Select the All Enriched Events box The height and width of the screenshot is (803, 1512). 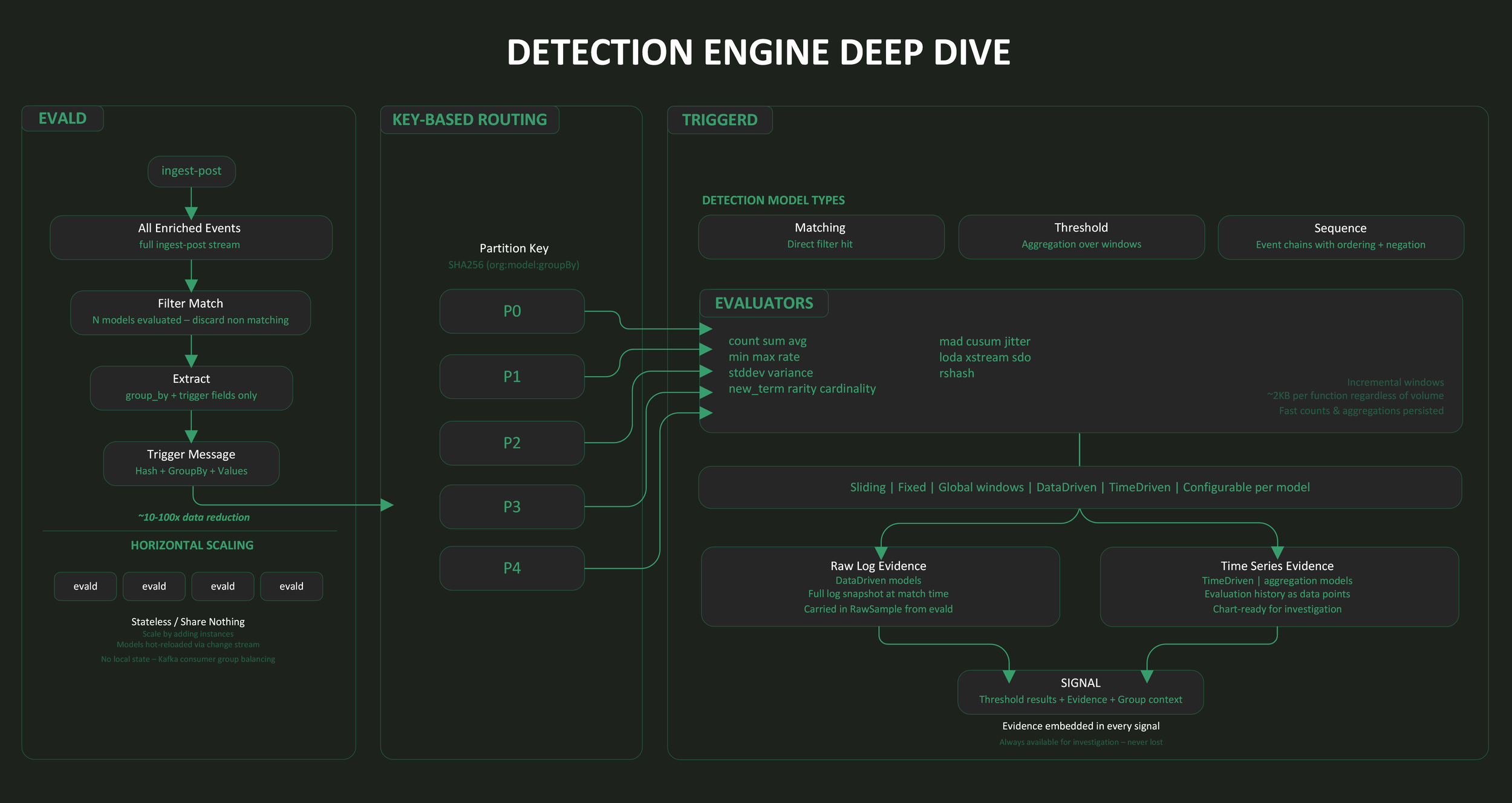click(x=191, y=237)
